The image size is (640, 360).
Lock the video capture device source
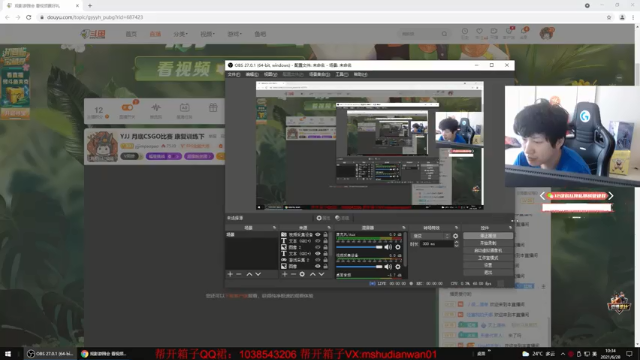point(325,234)
